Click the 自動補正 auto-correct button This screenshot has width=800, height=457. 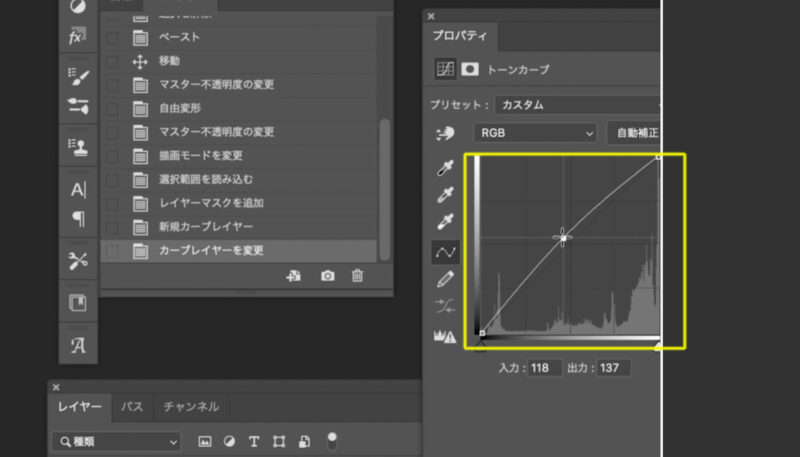634,133
